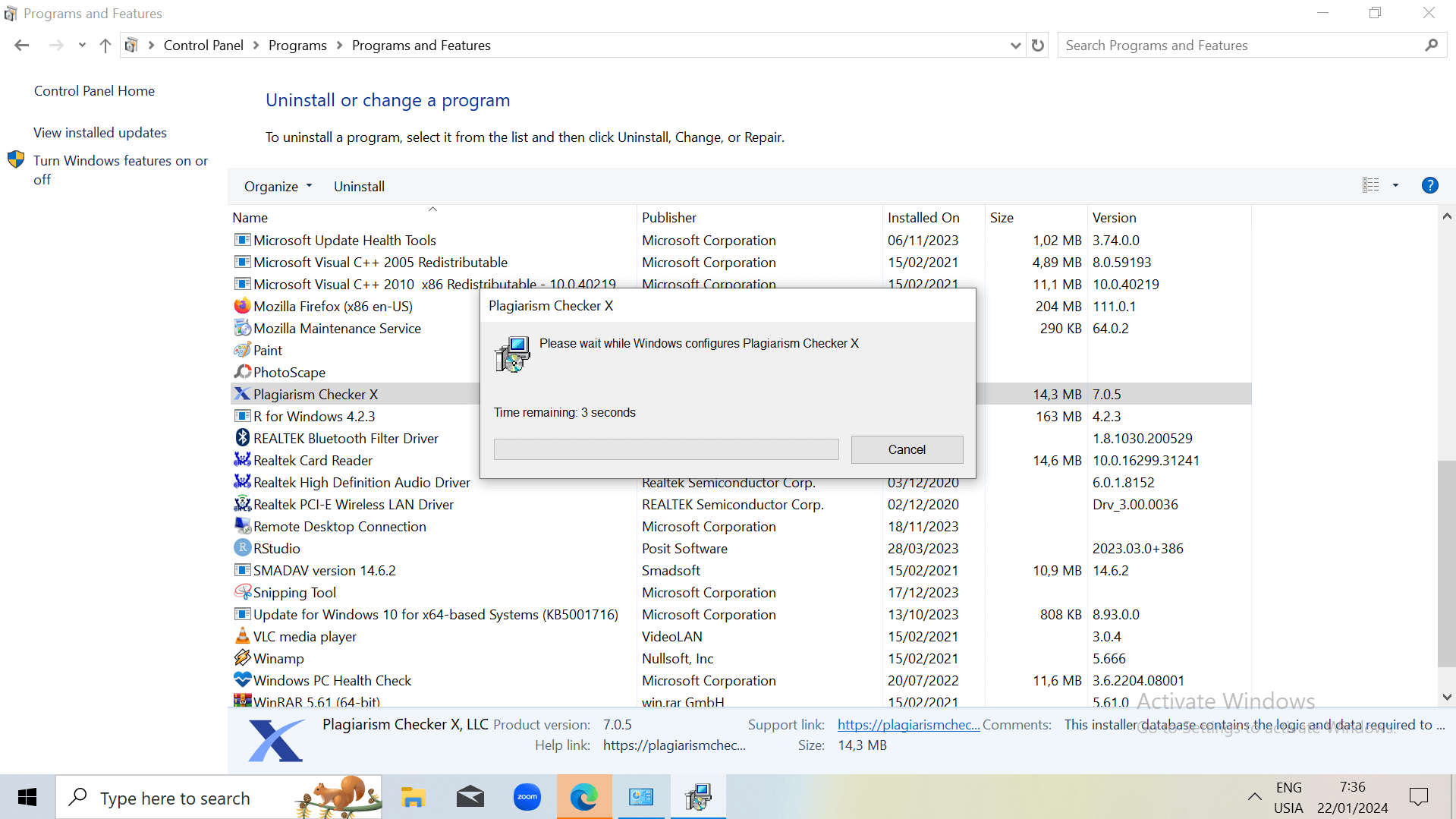
Task: Click Turn Windows features on or off
Action: pos(121,170)
